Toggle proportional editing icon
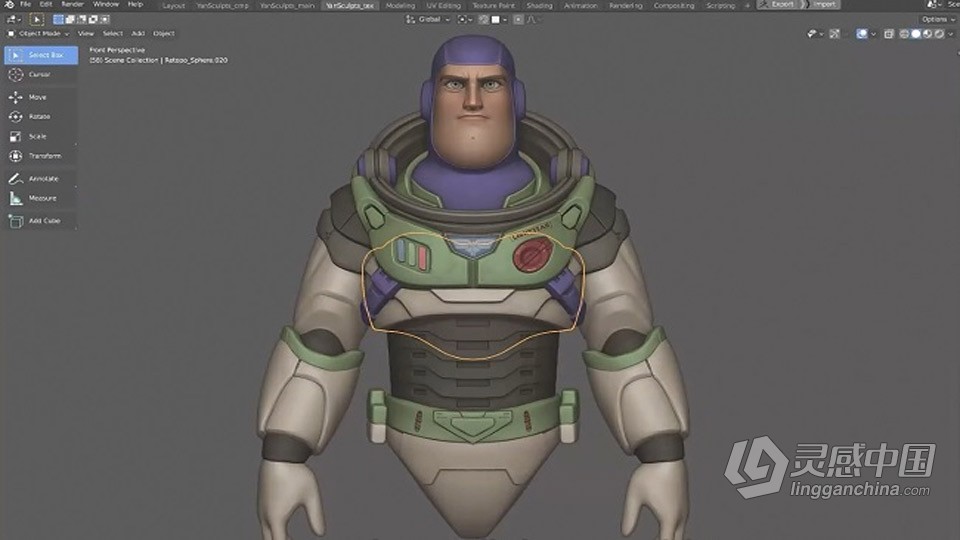Image resolution: width=960 pixels, height=540 pixels. point(519,20)
